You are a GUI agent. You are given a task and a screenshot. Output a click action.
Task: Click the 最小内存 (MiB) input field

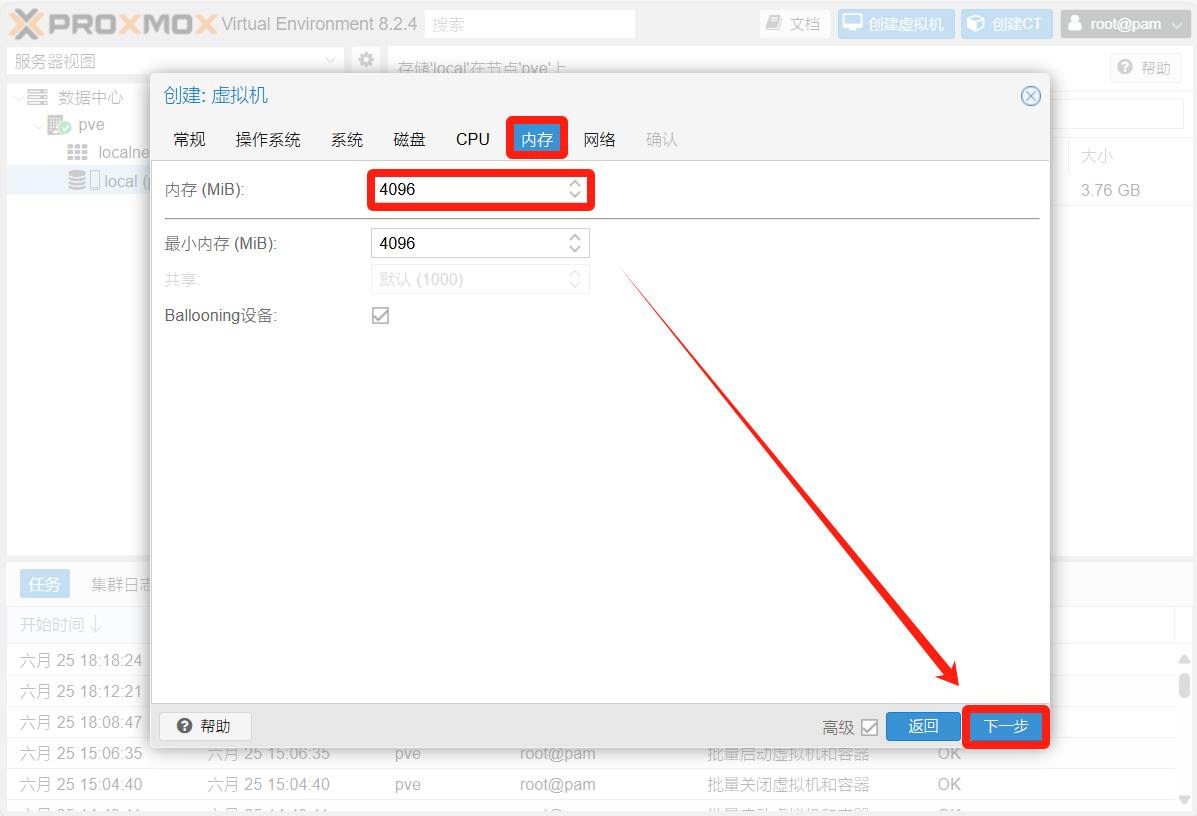[465, 243]
